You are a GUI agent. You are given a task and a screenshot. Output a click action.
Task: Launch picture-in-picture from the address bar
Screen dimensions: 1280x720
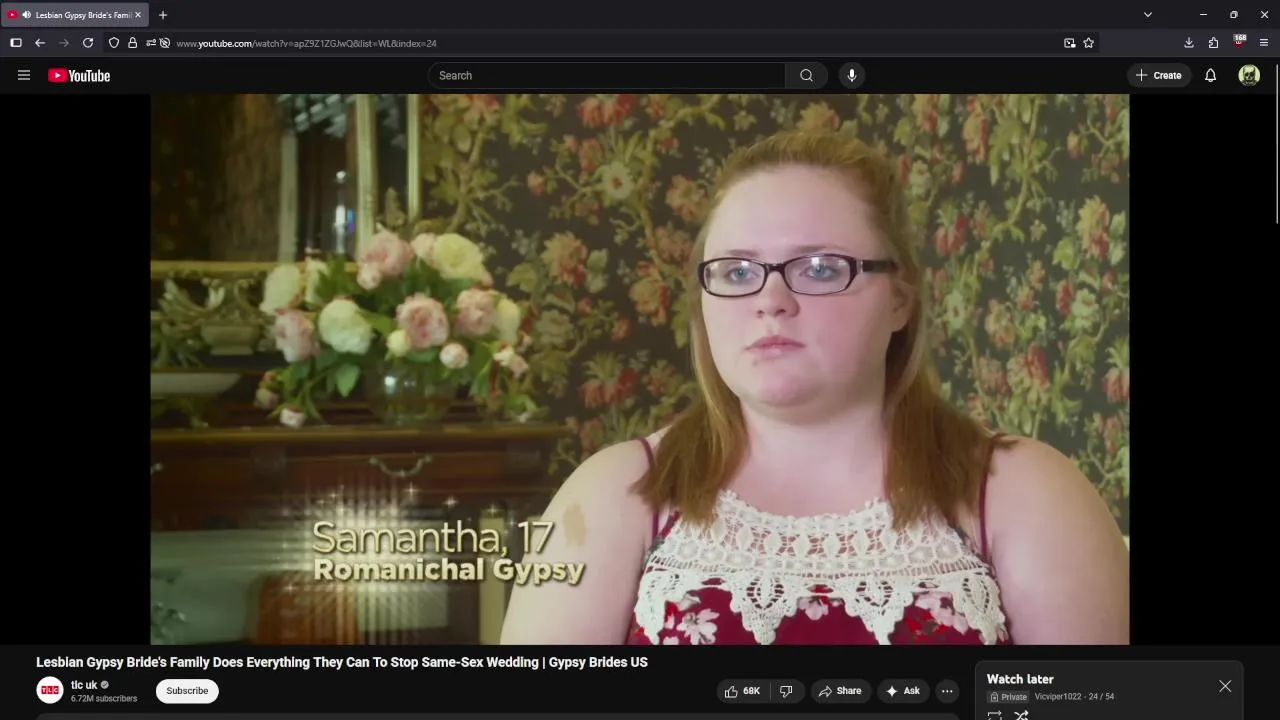1070,43
